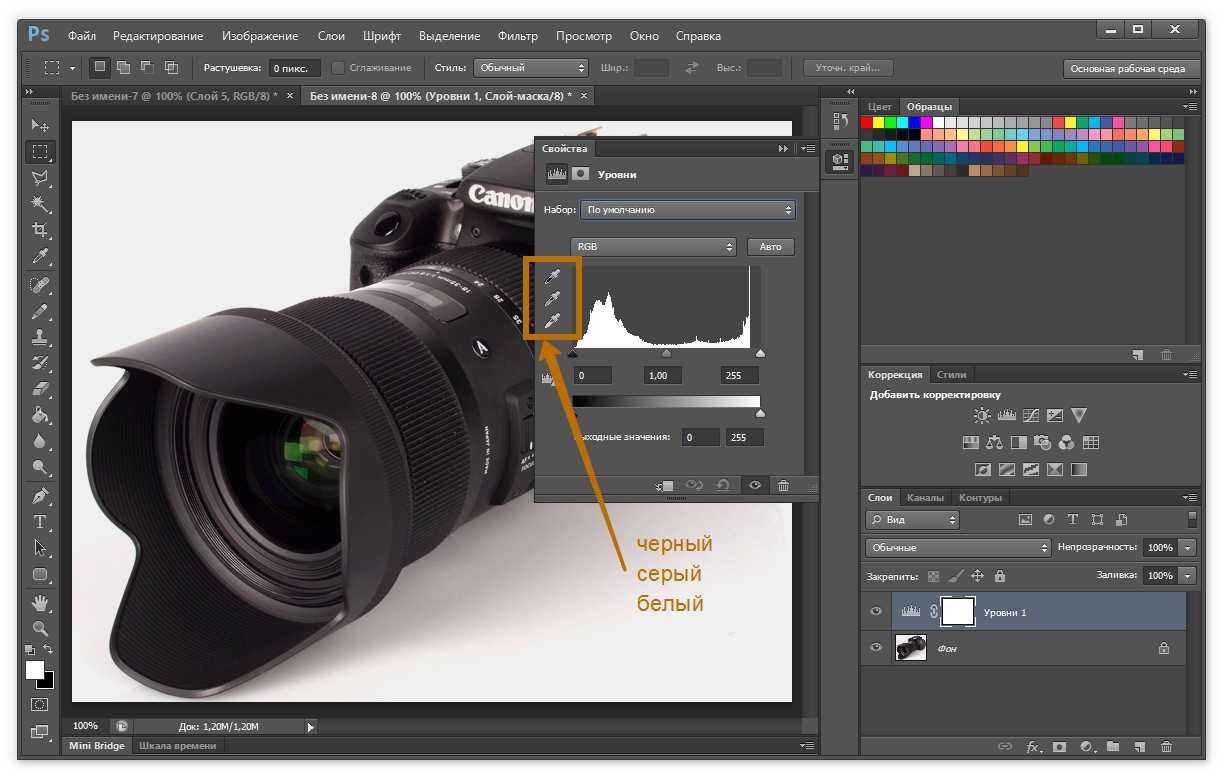This screenshot has height=778, width=1224.
Task: Open the Фильтр menu
Action: (x=517, y=36)
